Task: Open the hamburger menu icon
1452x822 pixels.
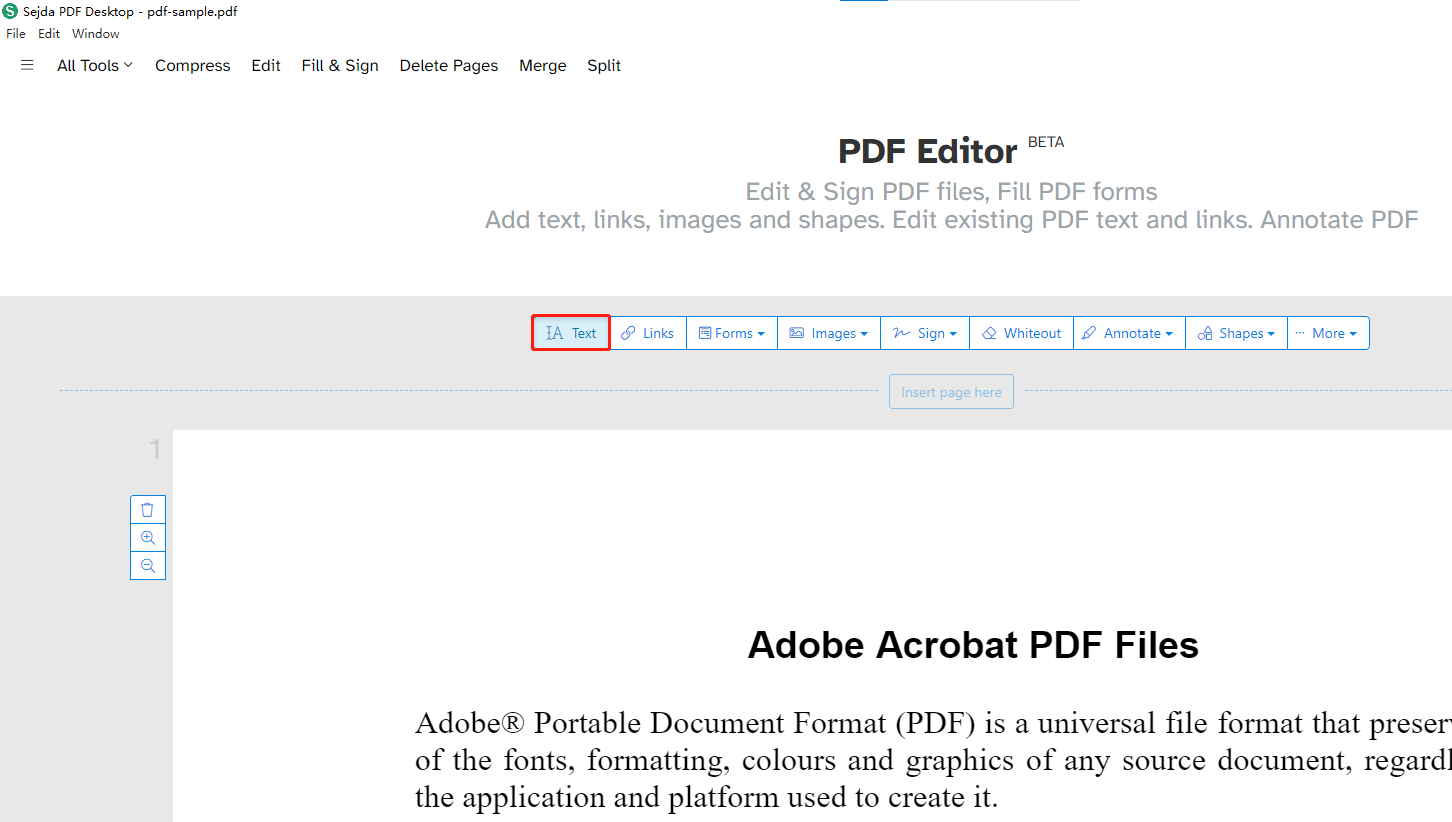Action: click(27, 65)
